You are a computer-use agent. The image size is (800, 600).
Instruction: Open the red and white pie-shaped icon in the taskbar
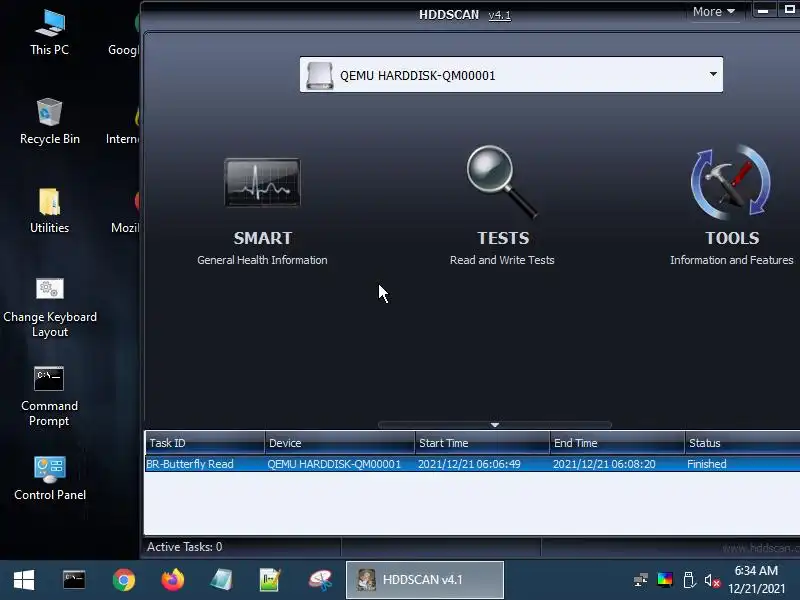tap(320, 580)
